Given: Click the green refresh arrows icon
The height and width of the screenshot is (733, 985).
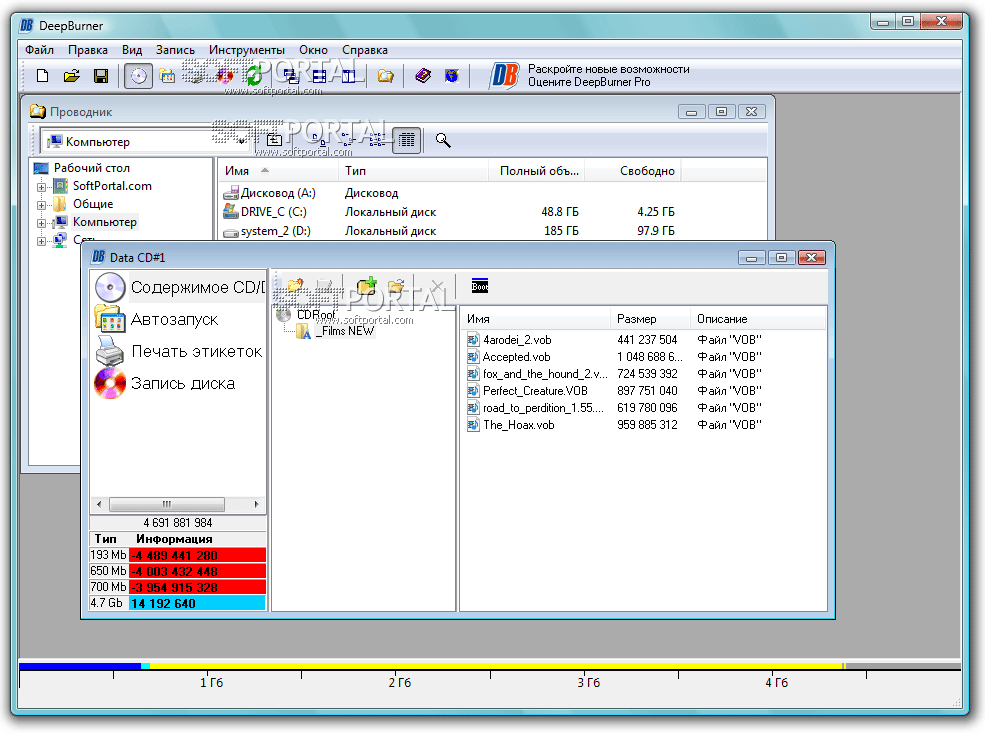Looking at the screenshot, I should (x=254, y=76).
